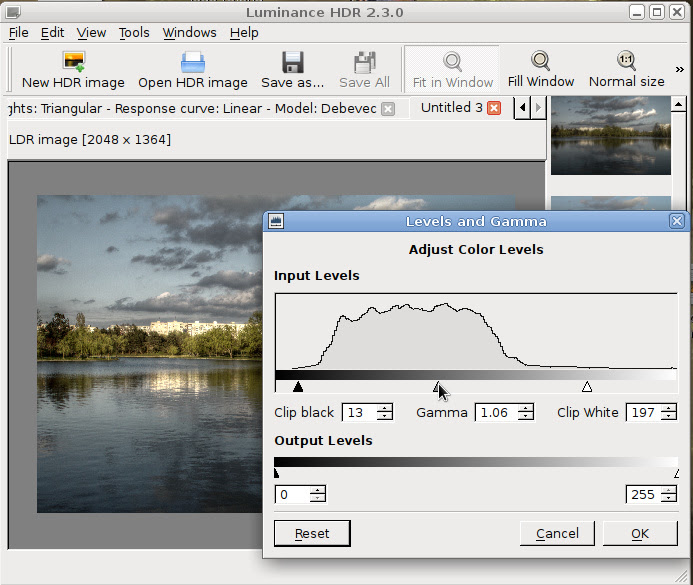
Task: Click the output minimum value field
Action: (x=292, y=494)
